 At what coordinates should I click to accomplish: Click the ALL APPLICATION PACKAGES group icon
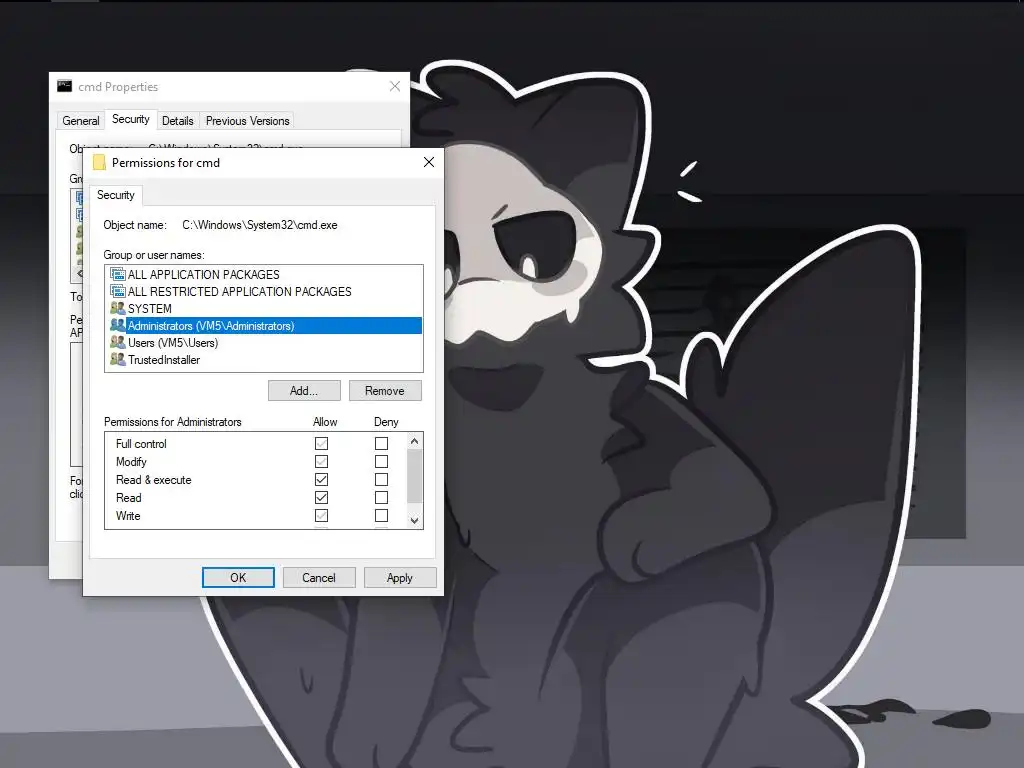(118, 274)
